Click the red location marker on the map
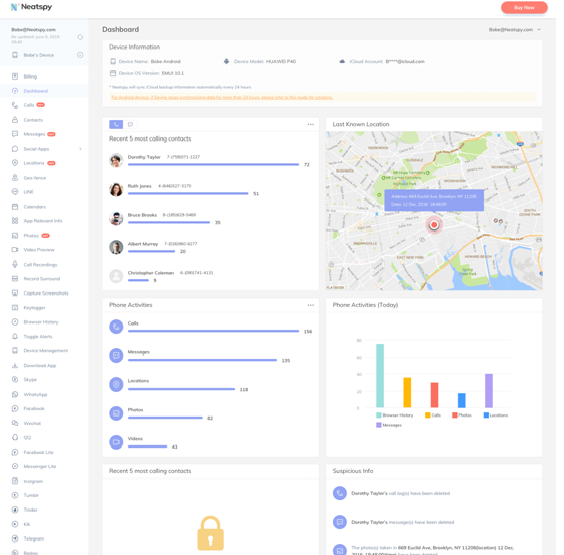 434,225
